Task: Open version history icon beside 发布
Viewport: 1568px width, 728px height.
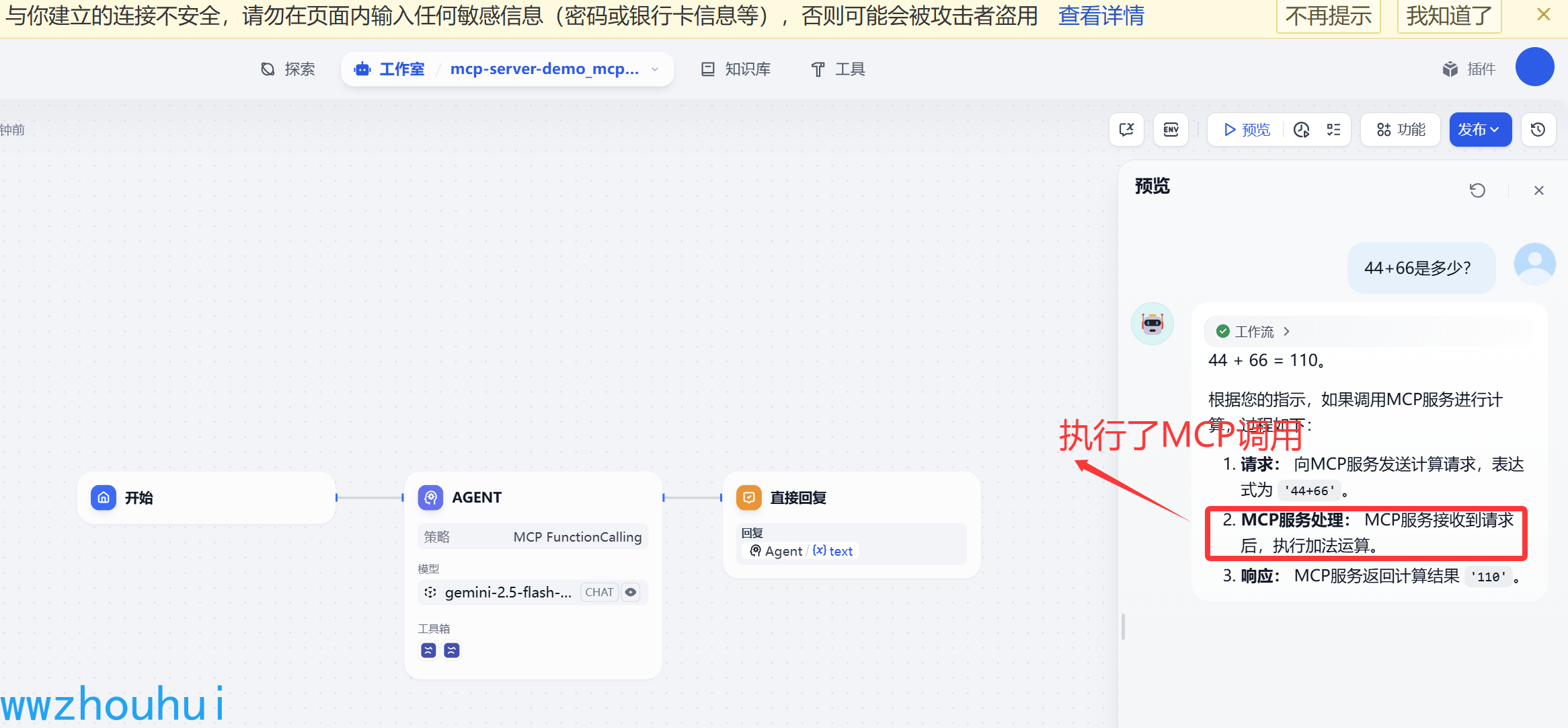Action: [1538, 130]
